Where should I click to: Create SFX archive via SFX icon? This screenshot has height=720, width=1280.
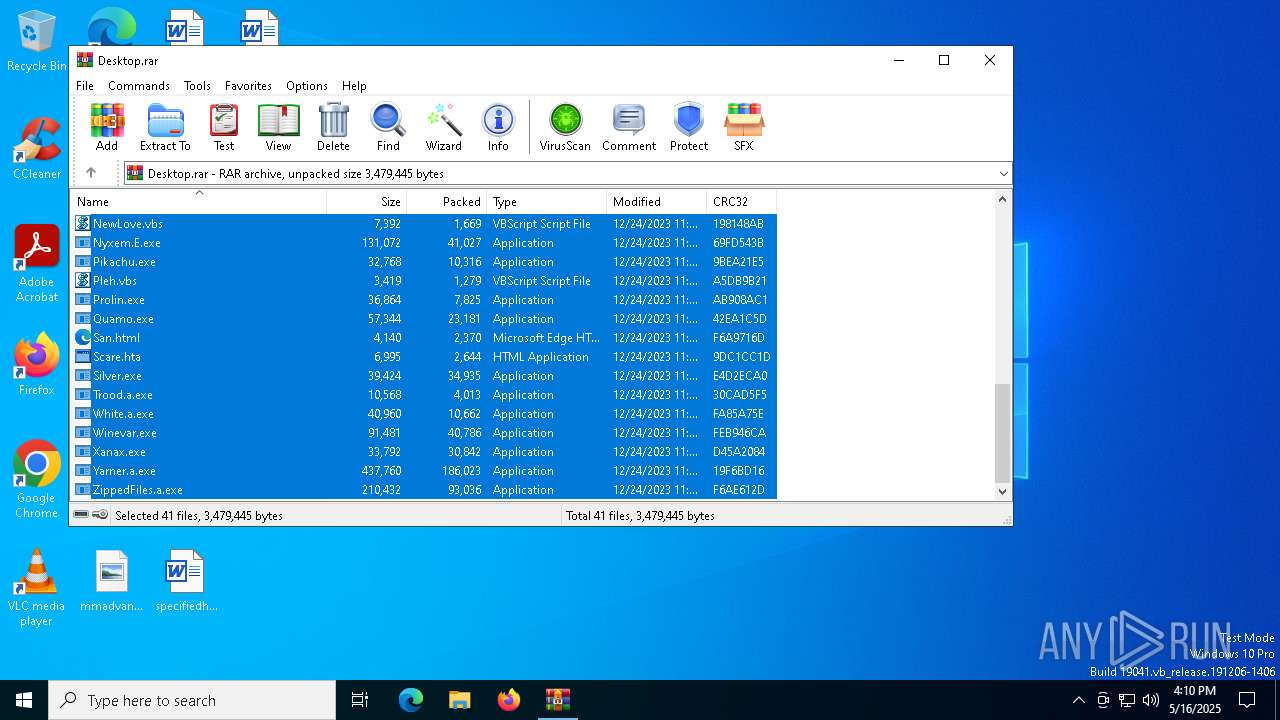coord(743,127)
